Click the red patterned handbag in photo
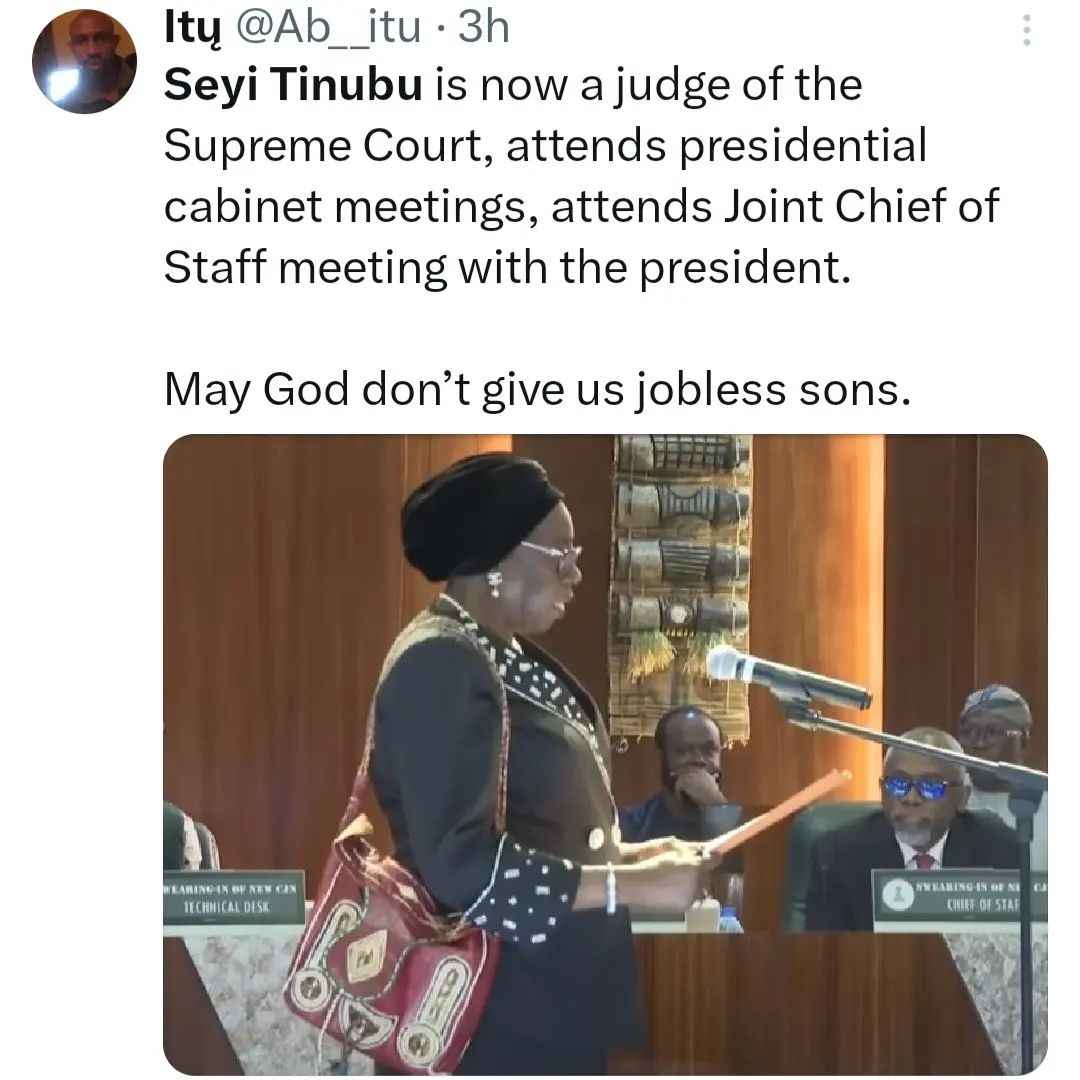The height and width of the screenshot is (1080, 1080). (390, 953)
